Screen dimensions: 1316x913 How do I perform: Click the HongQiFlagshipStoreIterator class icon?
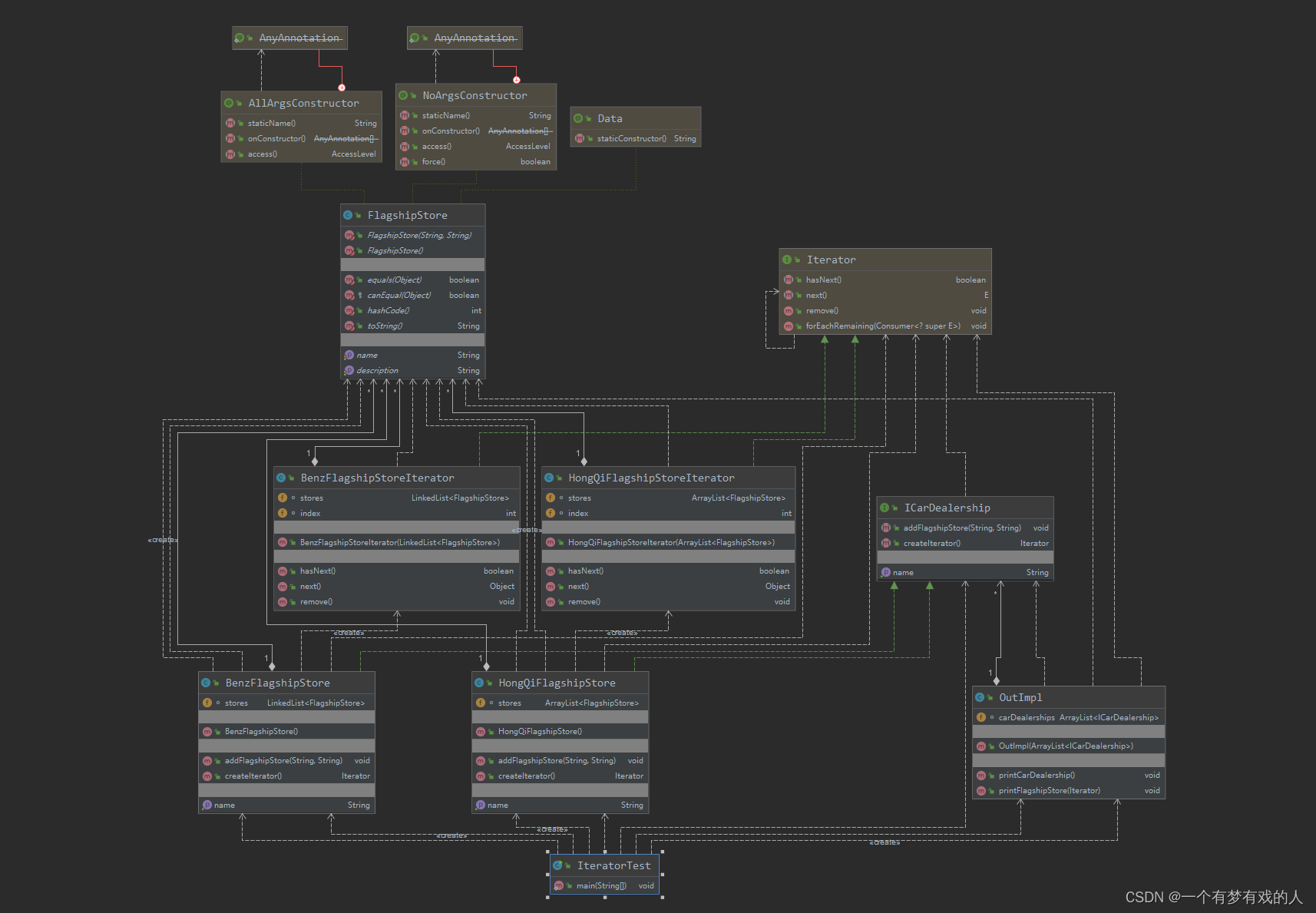pos(549,478)
